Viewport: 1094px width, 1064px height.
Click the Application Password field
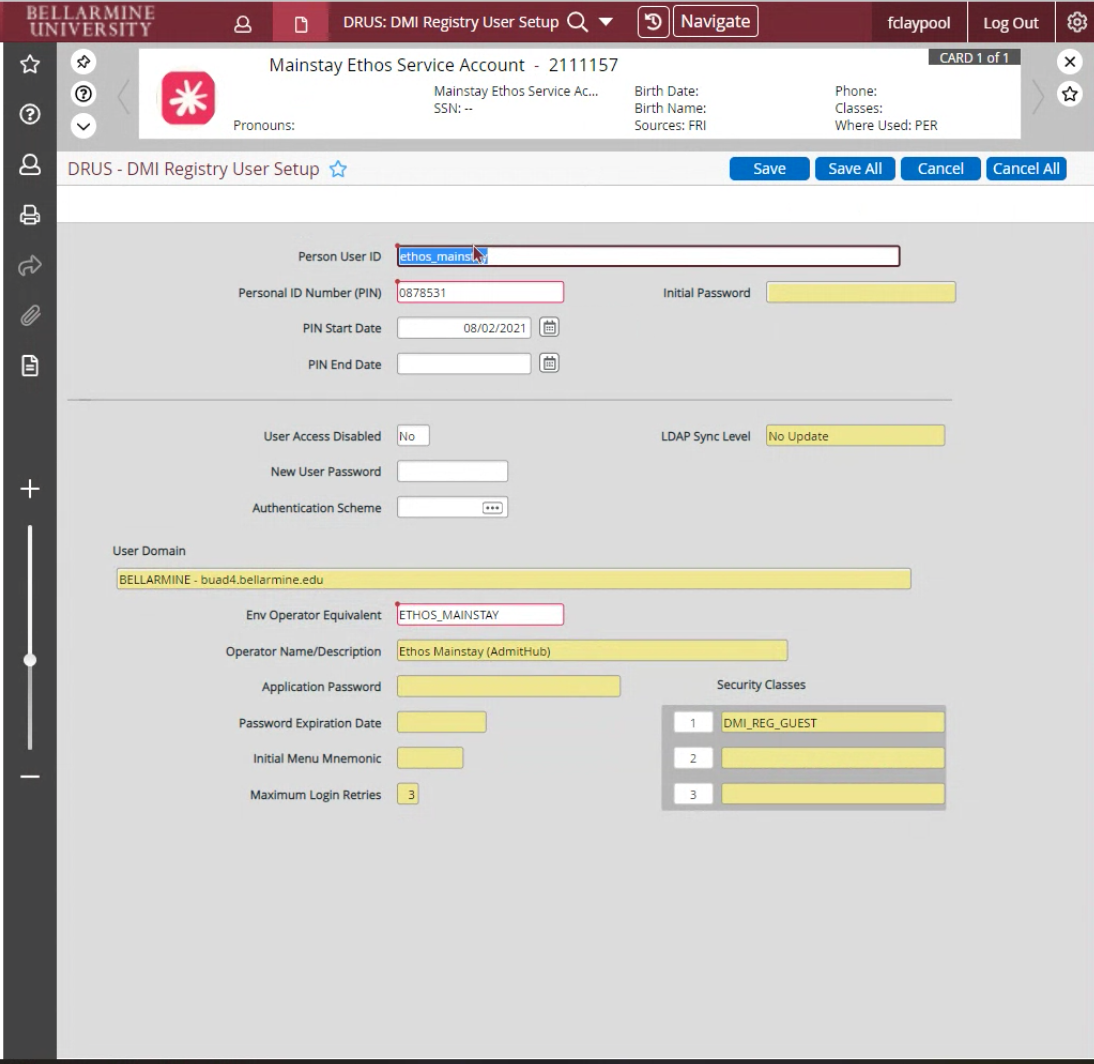point(508,687)
